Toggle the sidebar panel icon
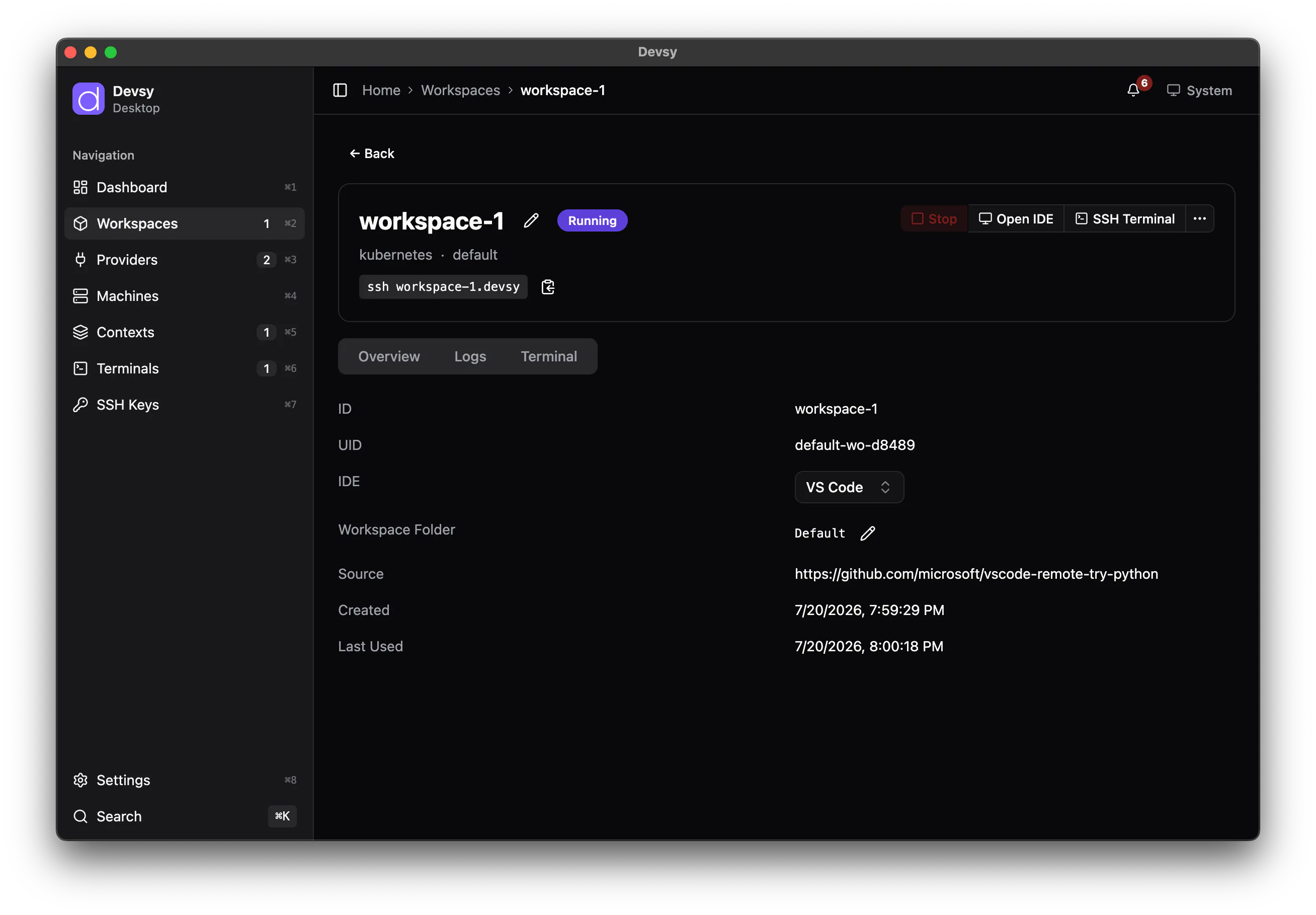 coord(340,90)
